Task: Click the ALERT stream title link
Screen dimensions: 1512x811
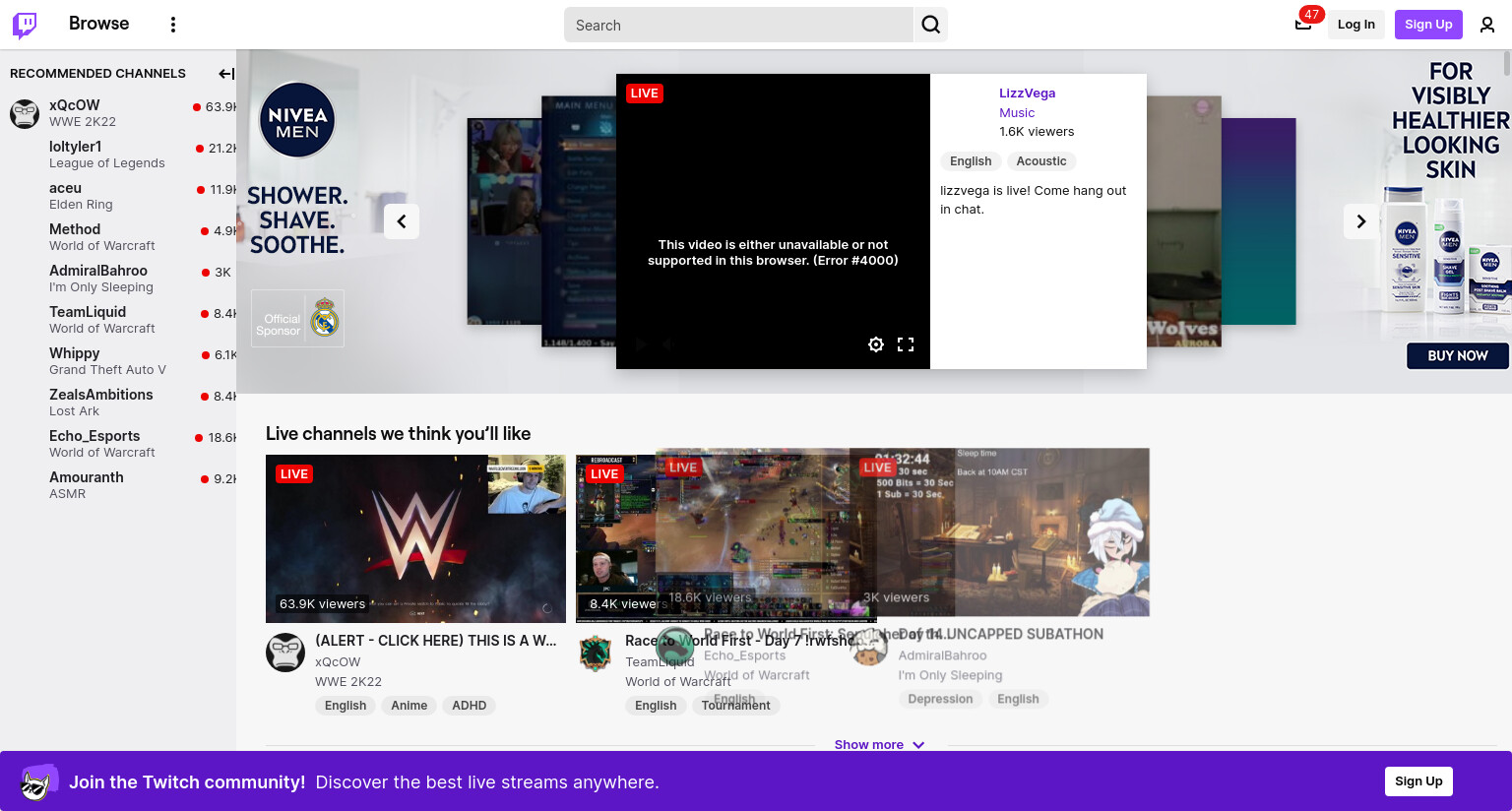Action: coord(436,641)
